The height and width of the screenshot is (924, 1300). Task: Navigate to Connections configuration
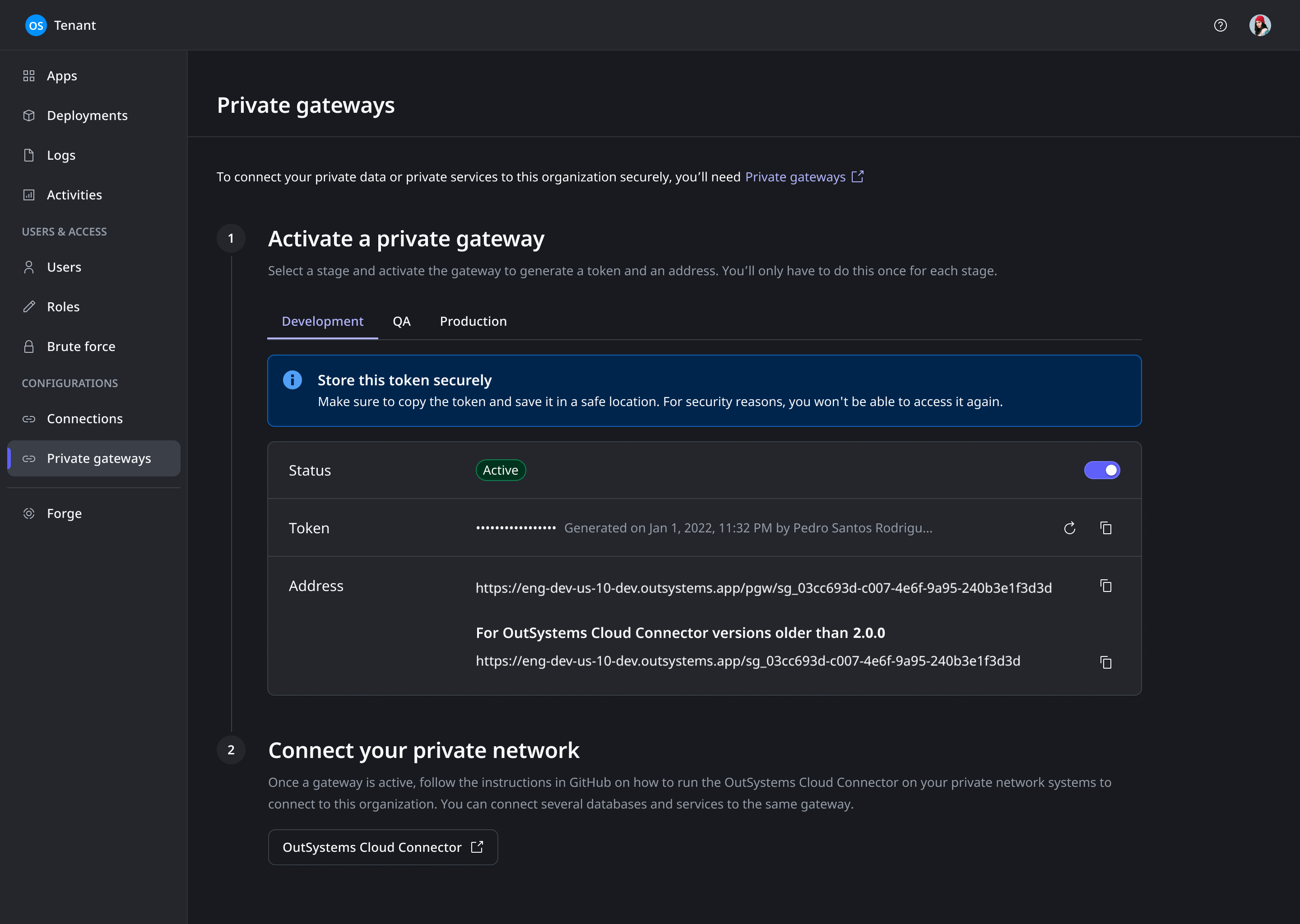pyautogui.click(x=84, y=419)
